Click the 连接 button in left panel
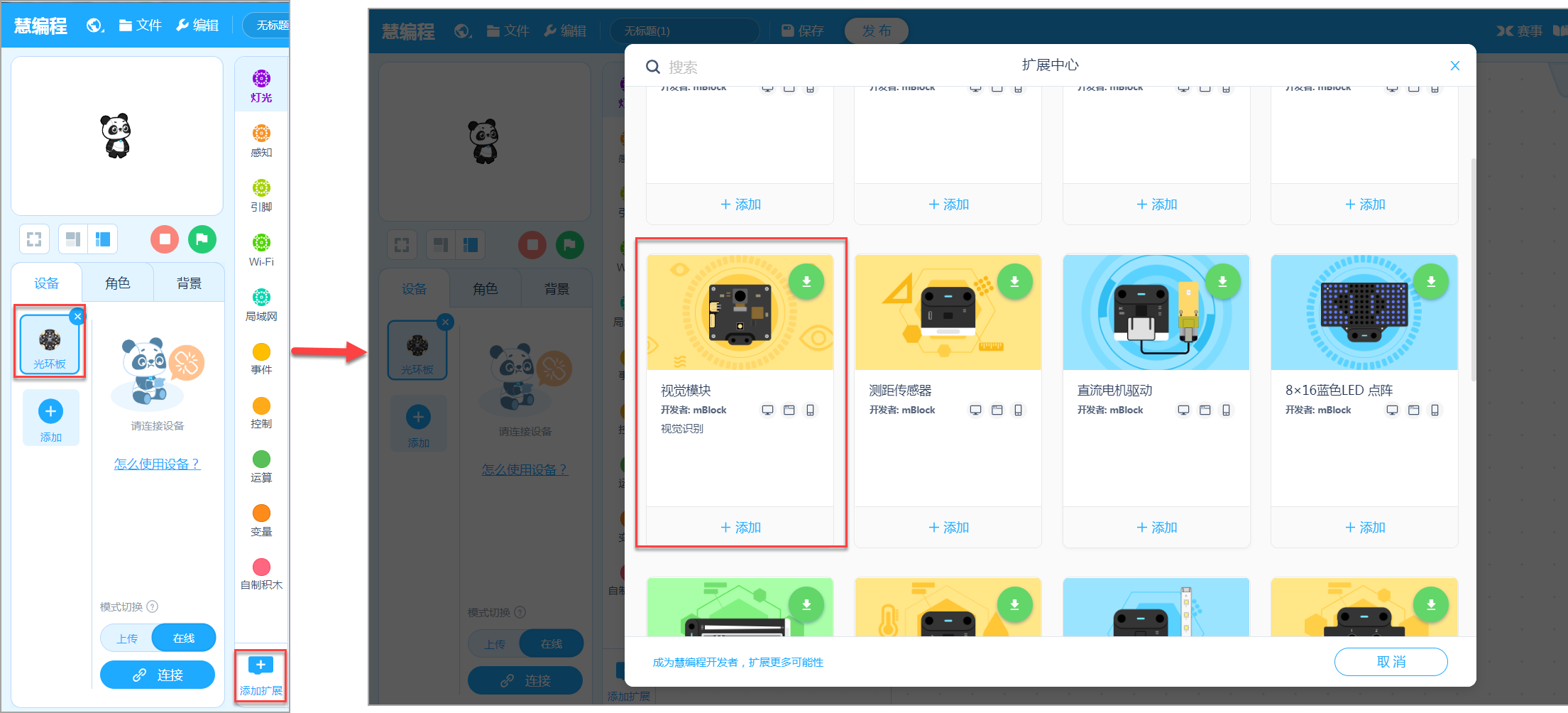Screen dimensions: 1568x713 pyautogui.click(x=158, y=675)
